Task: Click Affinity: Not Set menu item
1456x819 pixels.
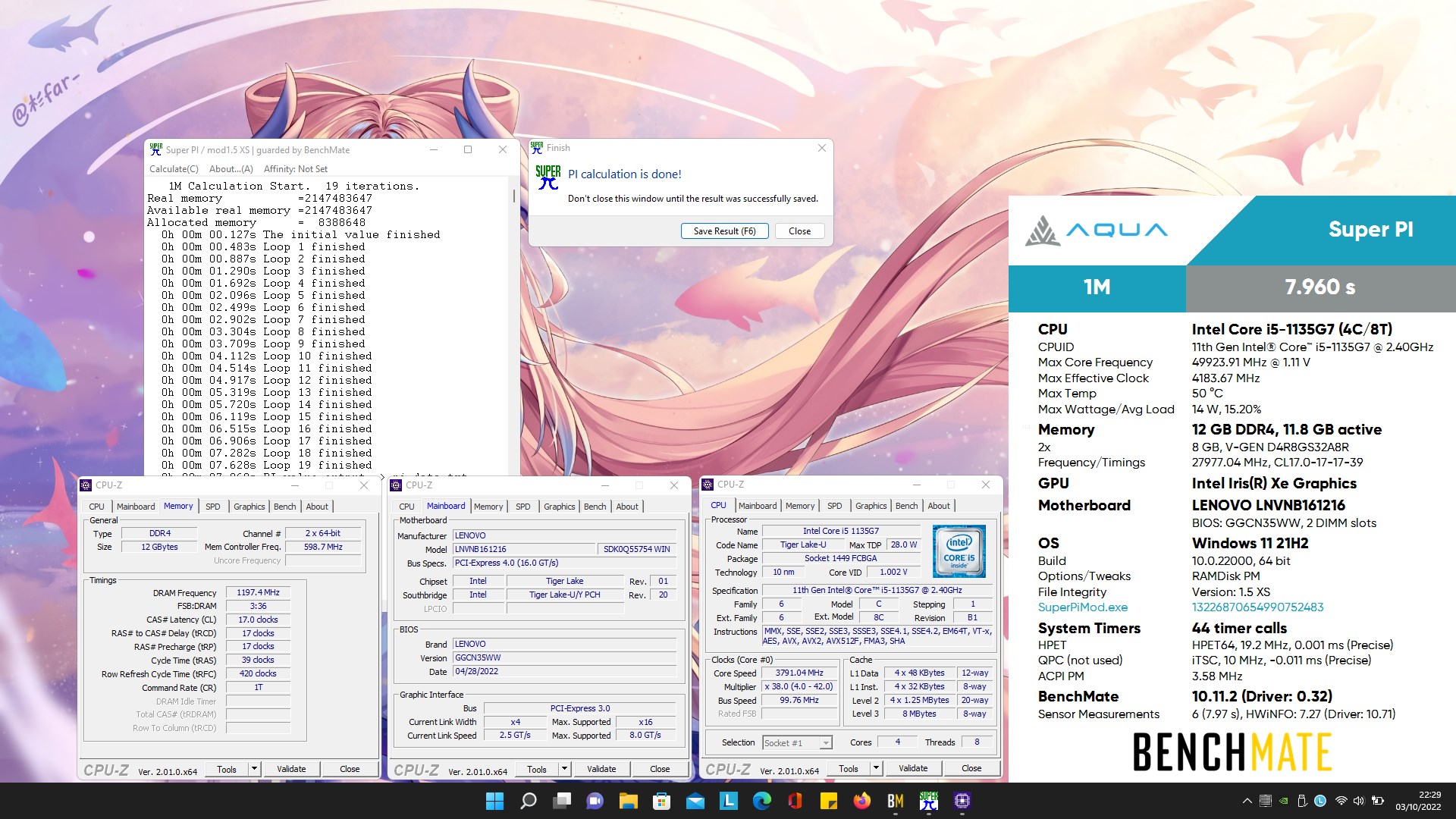Action: pos(296,169)
